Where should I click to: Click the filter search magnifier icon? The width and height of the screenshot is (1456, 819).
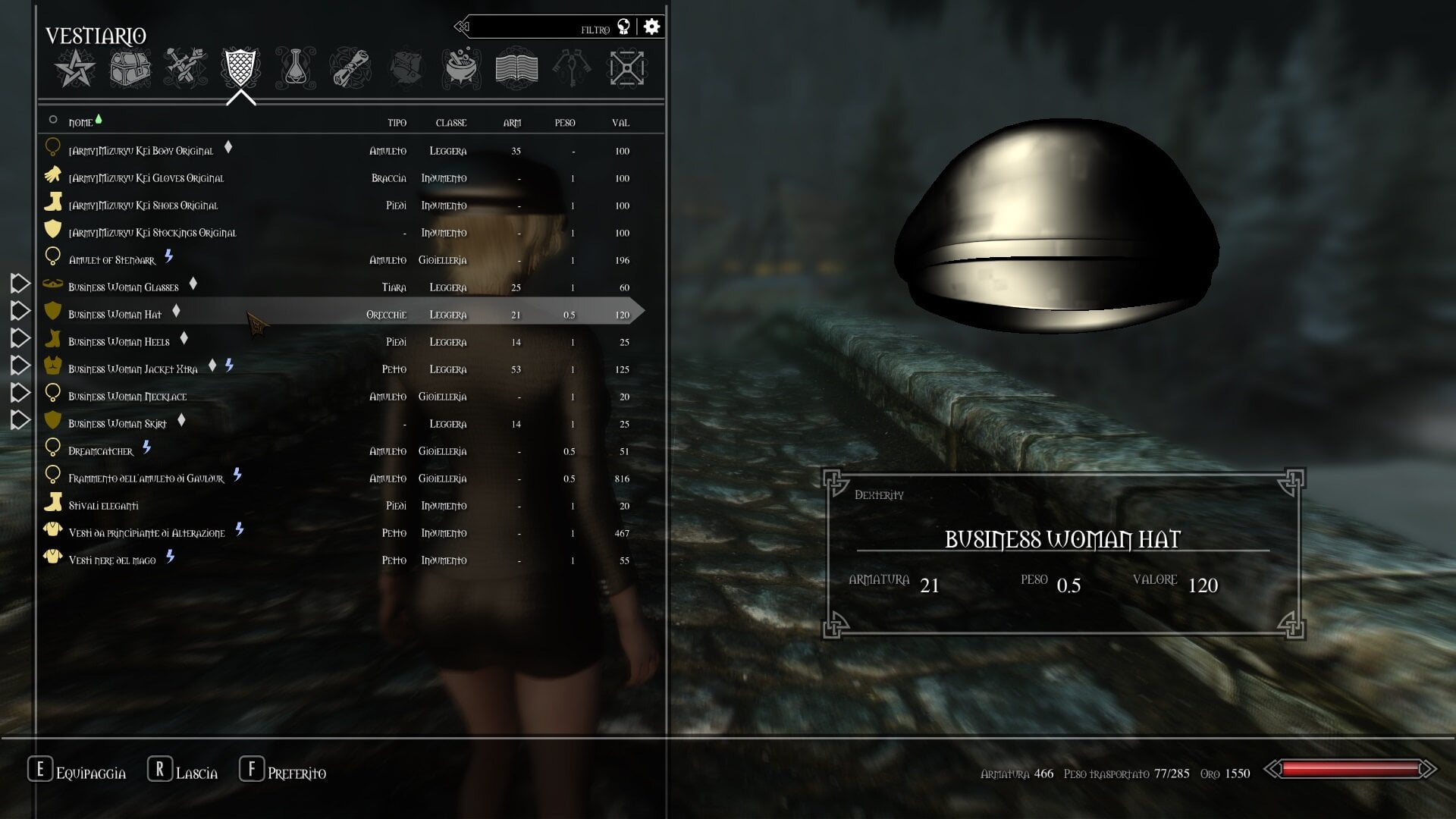(623, 27)
